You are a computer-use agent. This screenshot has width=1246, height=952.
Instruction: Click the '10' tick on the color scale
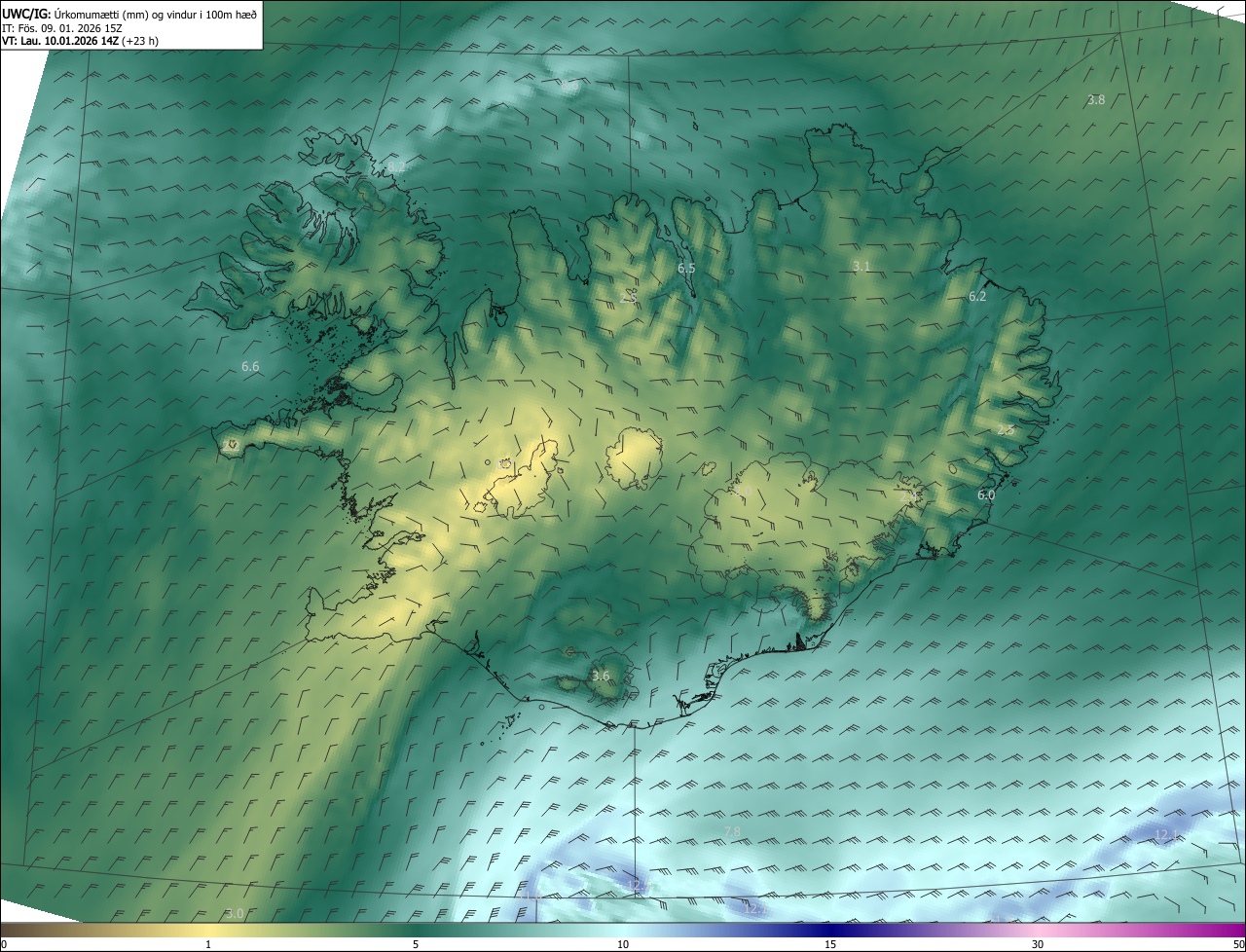tap(623, 945)
